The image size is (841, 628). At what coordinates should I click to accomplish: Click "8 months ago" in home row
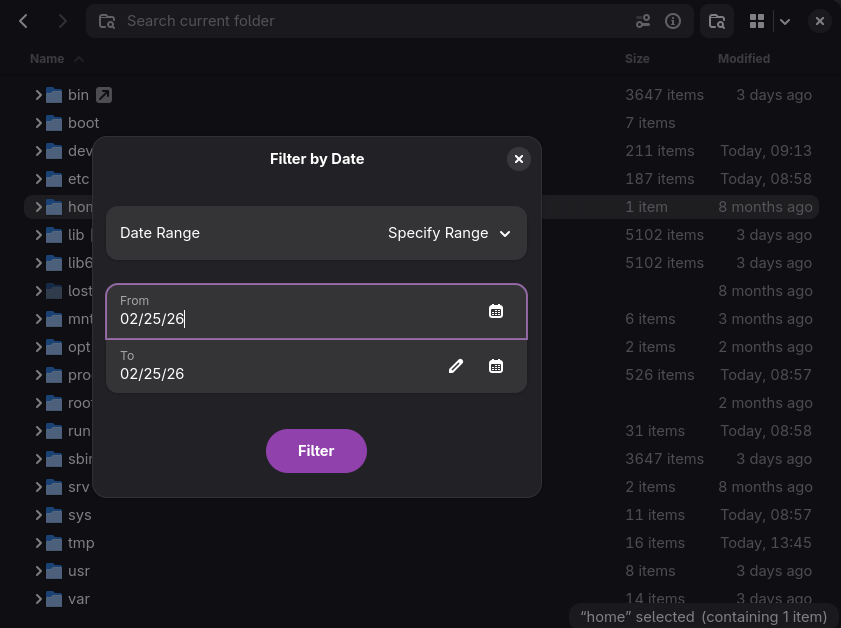(765, 206)
